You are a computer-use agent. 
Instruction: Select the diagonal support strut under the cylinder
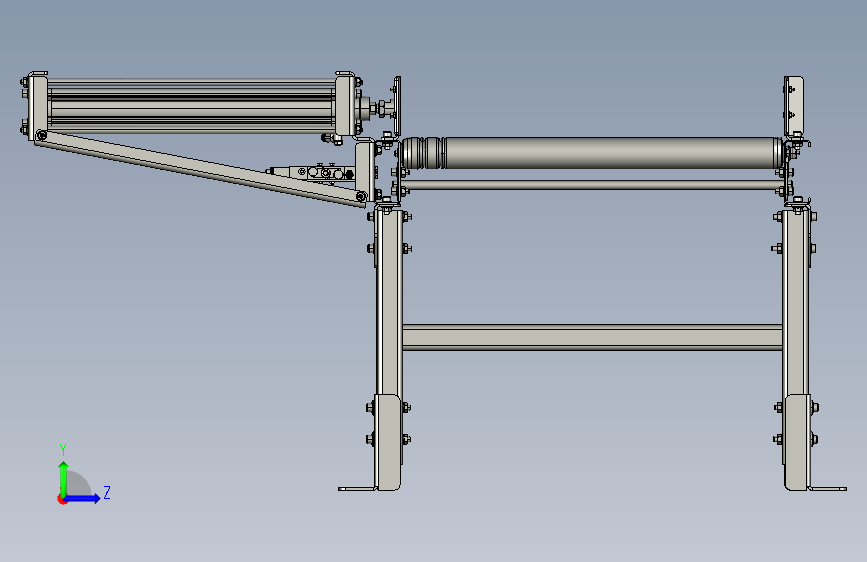click(200, 169)
